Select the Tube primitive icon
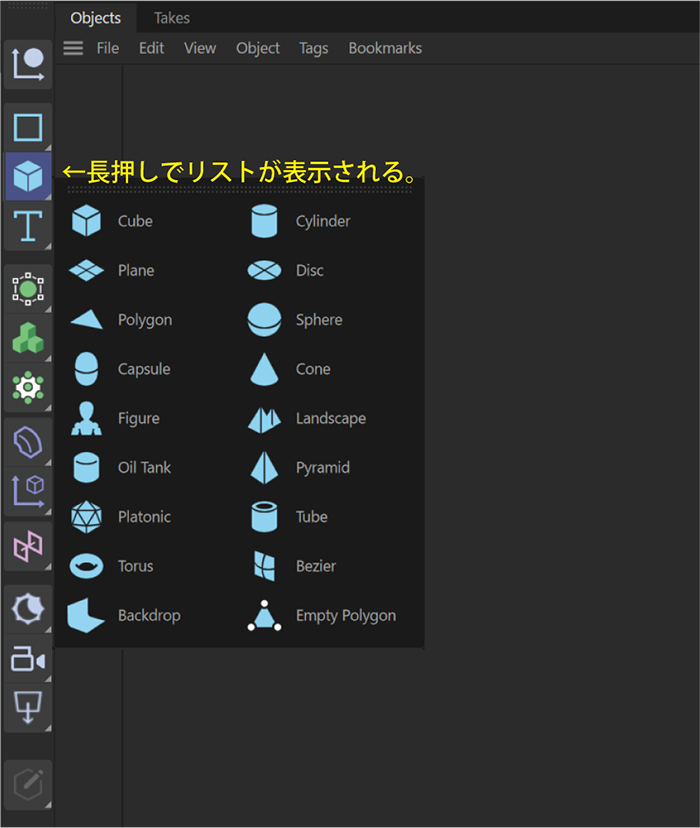 [x=264, y=516]
